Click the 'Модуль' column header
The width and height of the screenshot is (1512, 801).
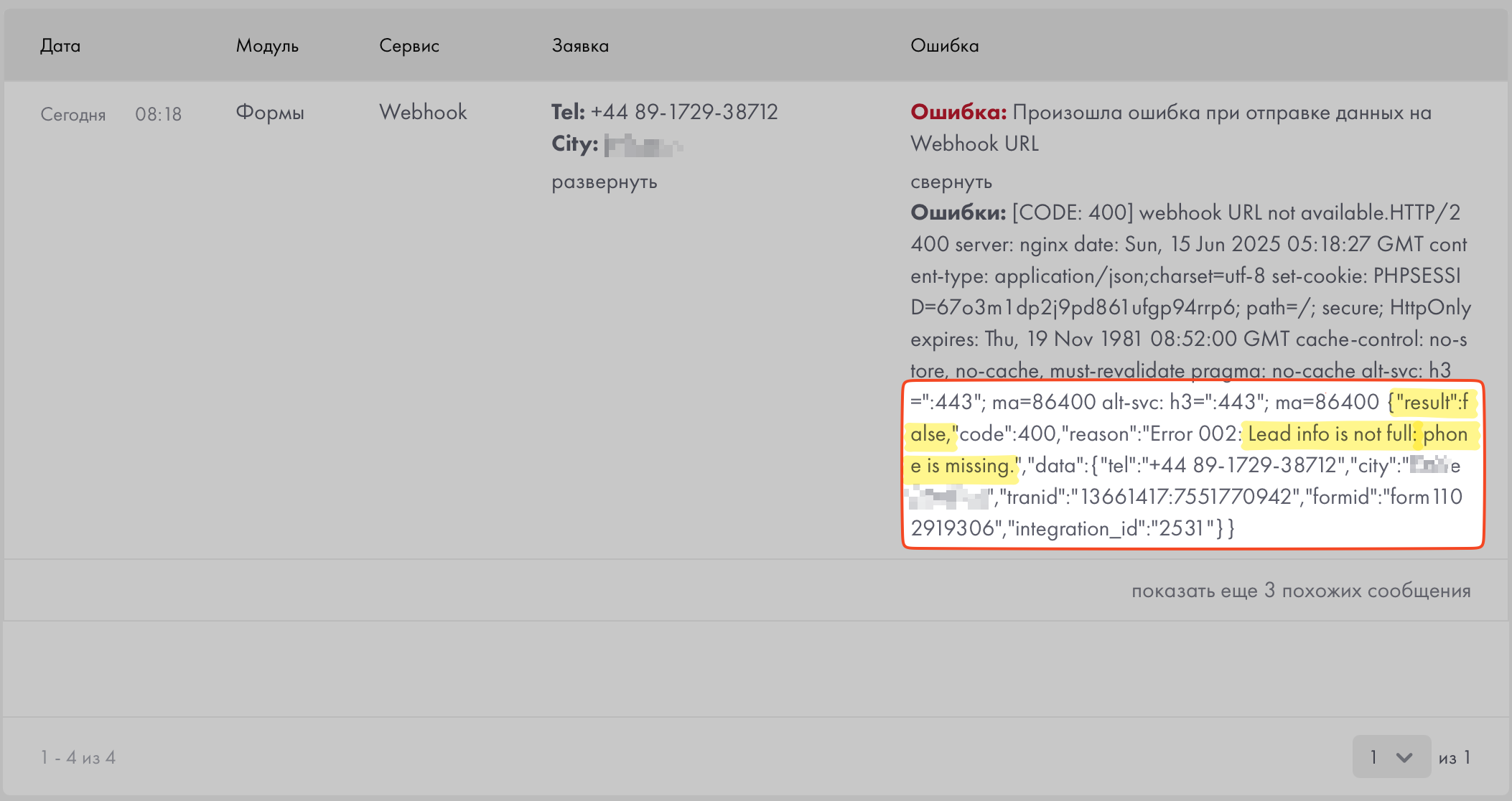tap(267, 46)
